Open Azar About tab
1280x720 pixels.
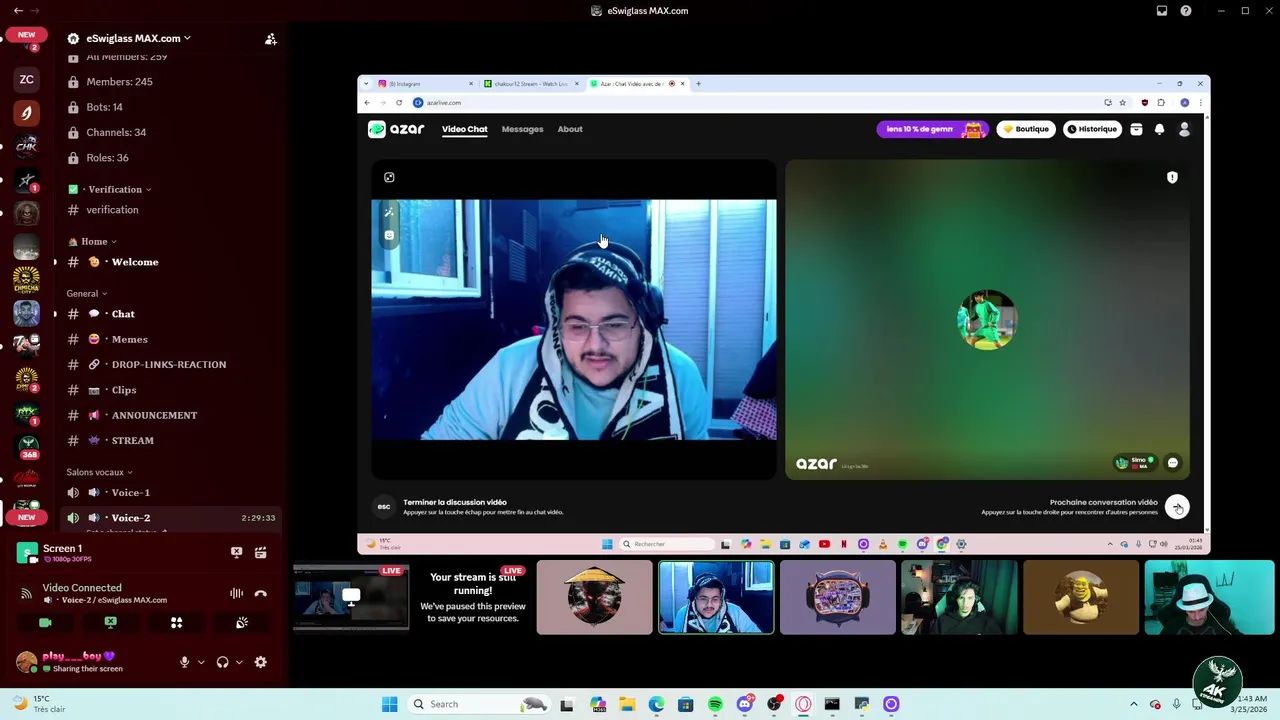click(x=570, y=129)
